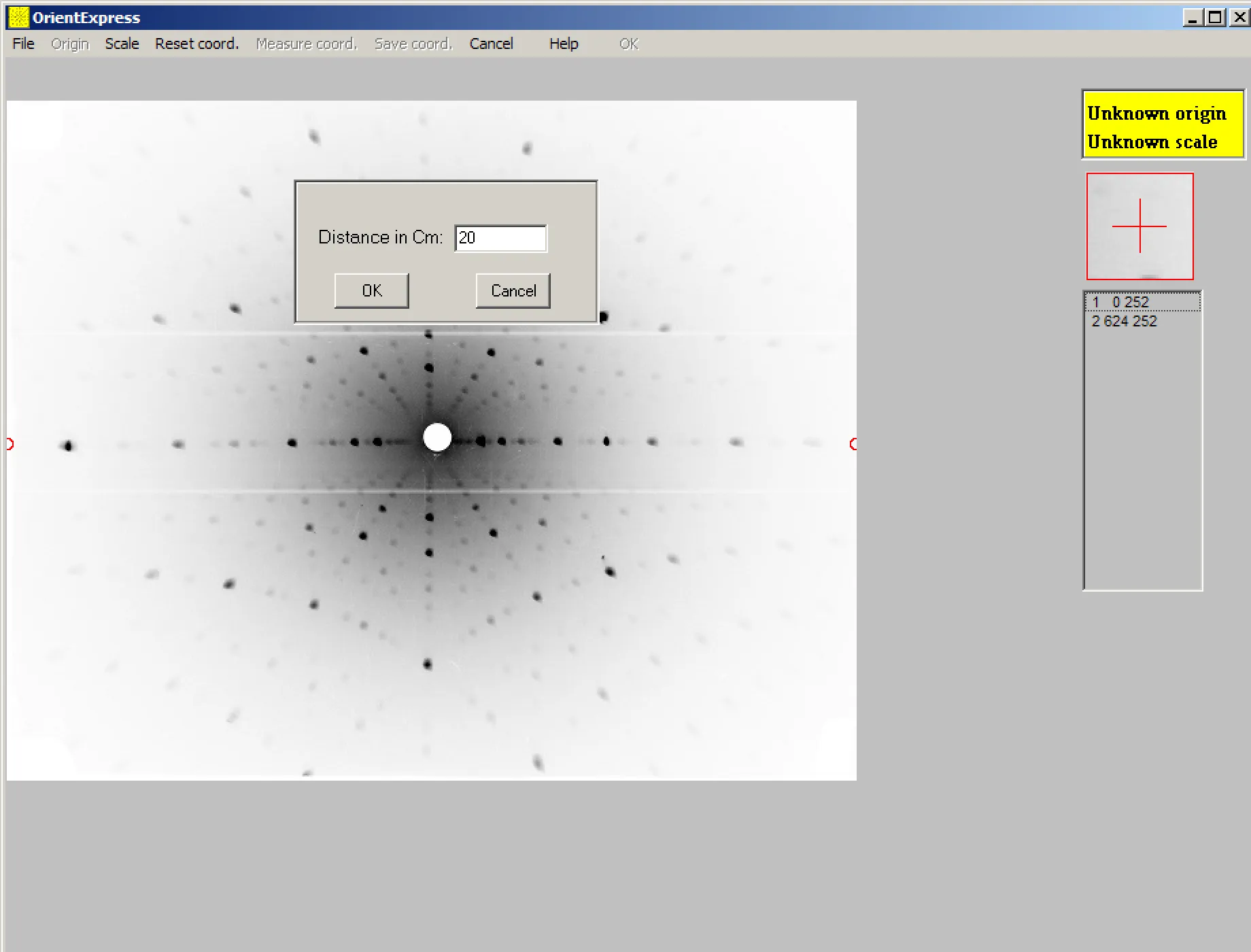Click the red crosshair magnifier preview
The height and width of the screenshot is (952, 1251).
(x=1140, y=226)
